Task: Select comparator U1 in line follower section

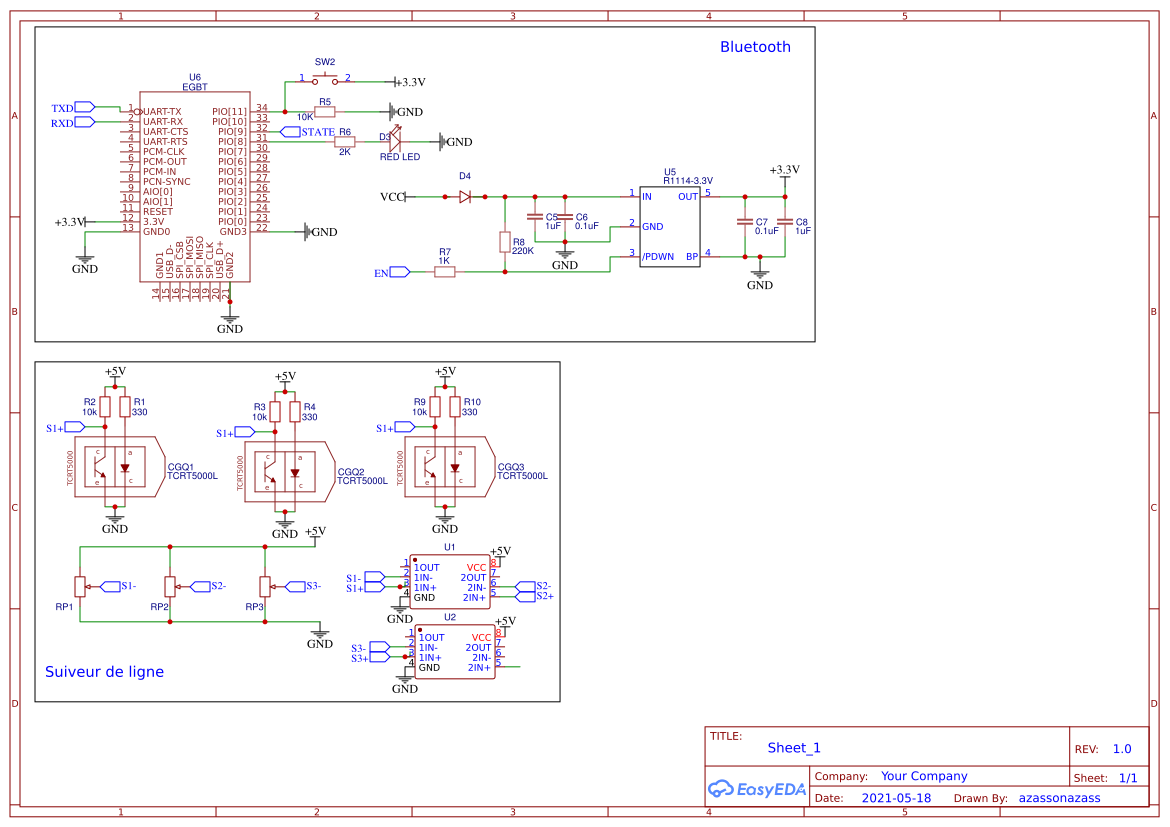Action: [x=448, y=580]
